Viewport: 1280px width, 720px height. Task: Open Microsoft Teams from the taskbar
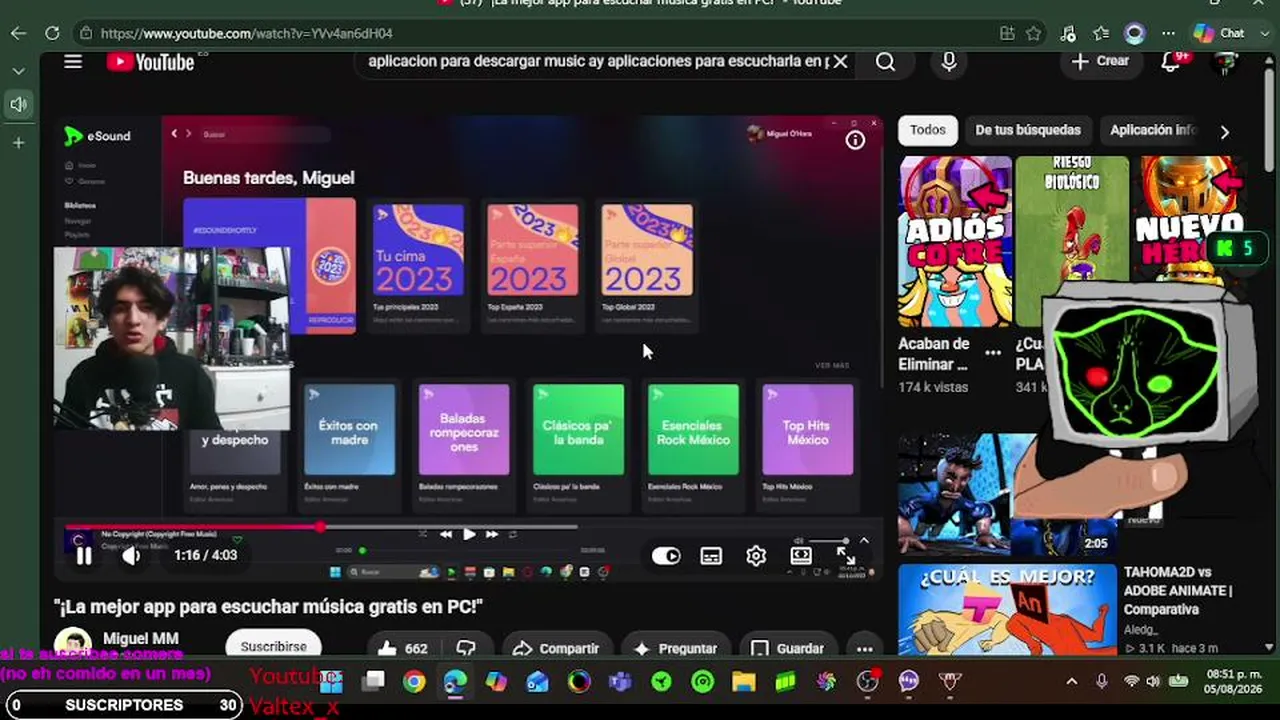tap(620, 682)
